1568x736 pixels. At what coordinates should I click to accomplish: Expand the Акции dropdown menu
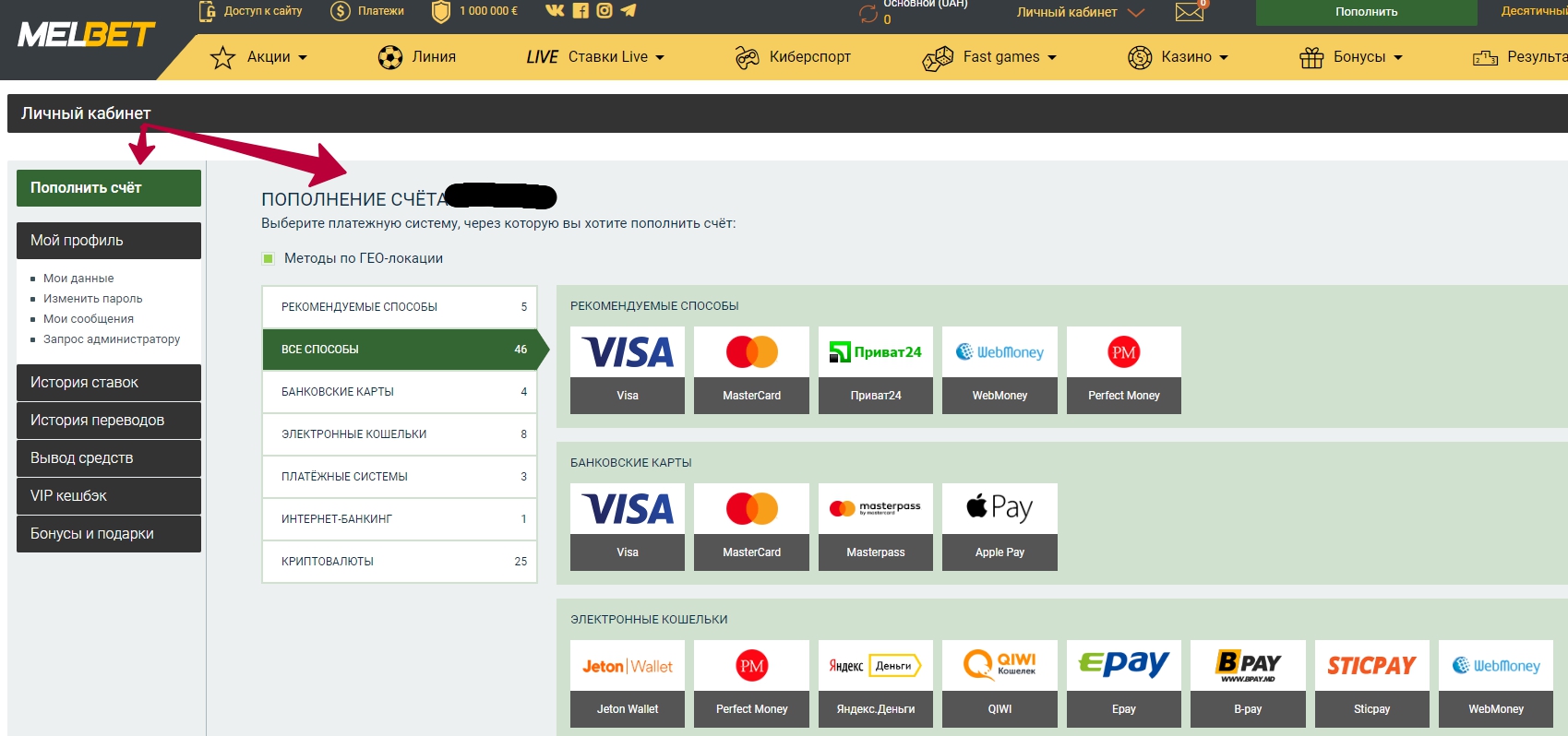258,57
